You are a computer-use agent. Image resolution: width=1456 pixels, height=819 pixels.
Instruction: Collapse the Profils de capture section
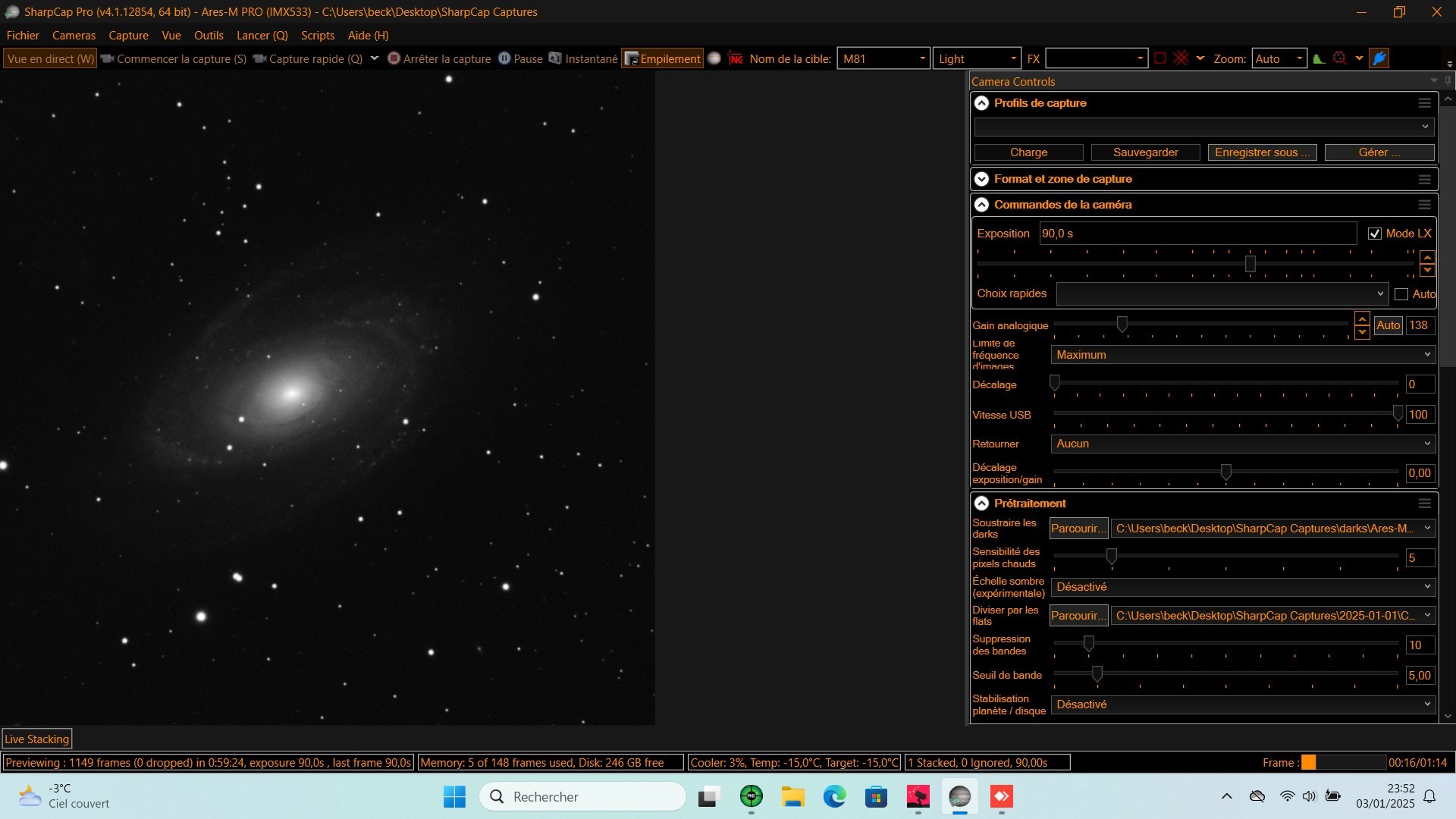tap(981, 103)
